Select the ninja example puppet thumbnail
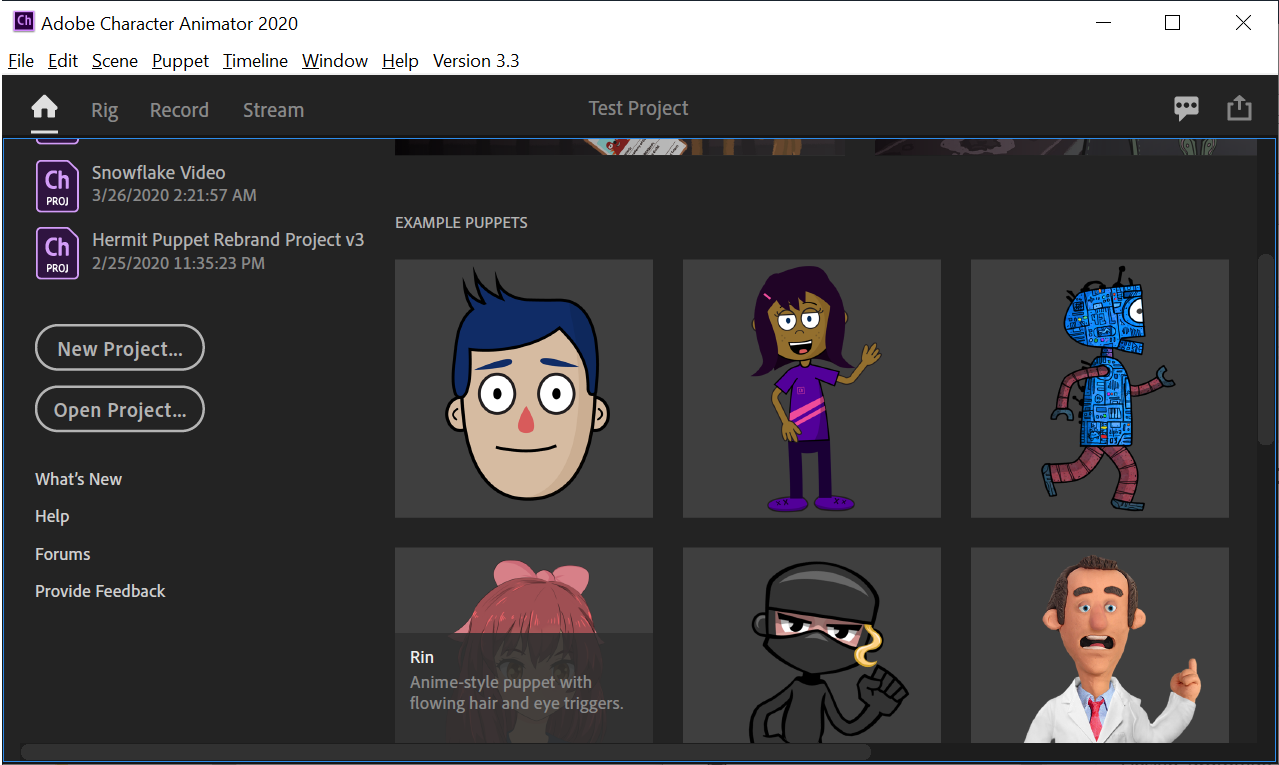The image size is (1279, 765). click(811, 645)
